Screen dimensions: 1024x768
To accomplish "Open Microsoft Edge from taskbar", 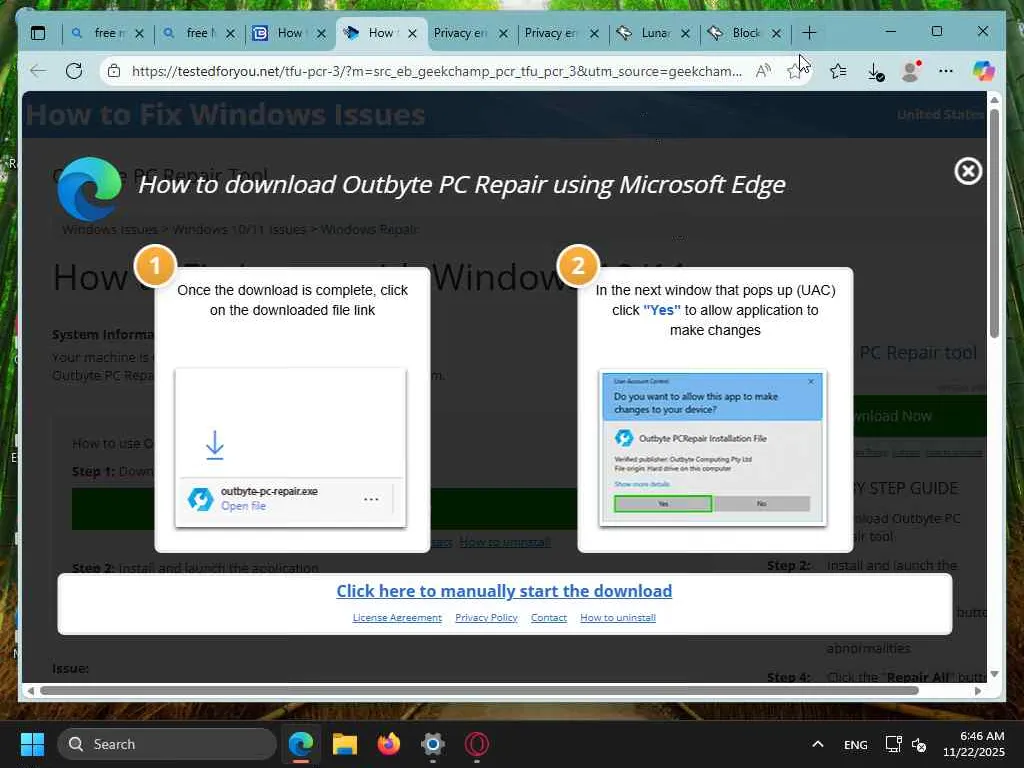I will [x=301, y=744].
